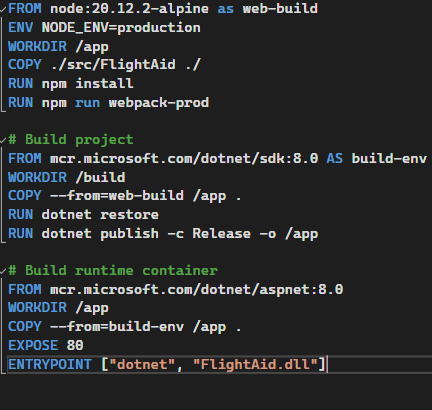Image resolution: width=432 pixels, height=410 pixels.
Task: Click the 'build-env' alias after AS
Action: pos(389,158)
